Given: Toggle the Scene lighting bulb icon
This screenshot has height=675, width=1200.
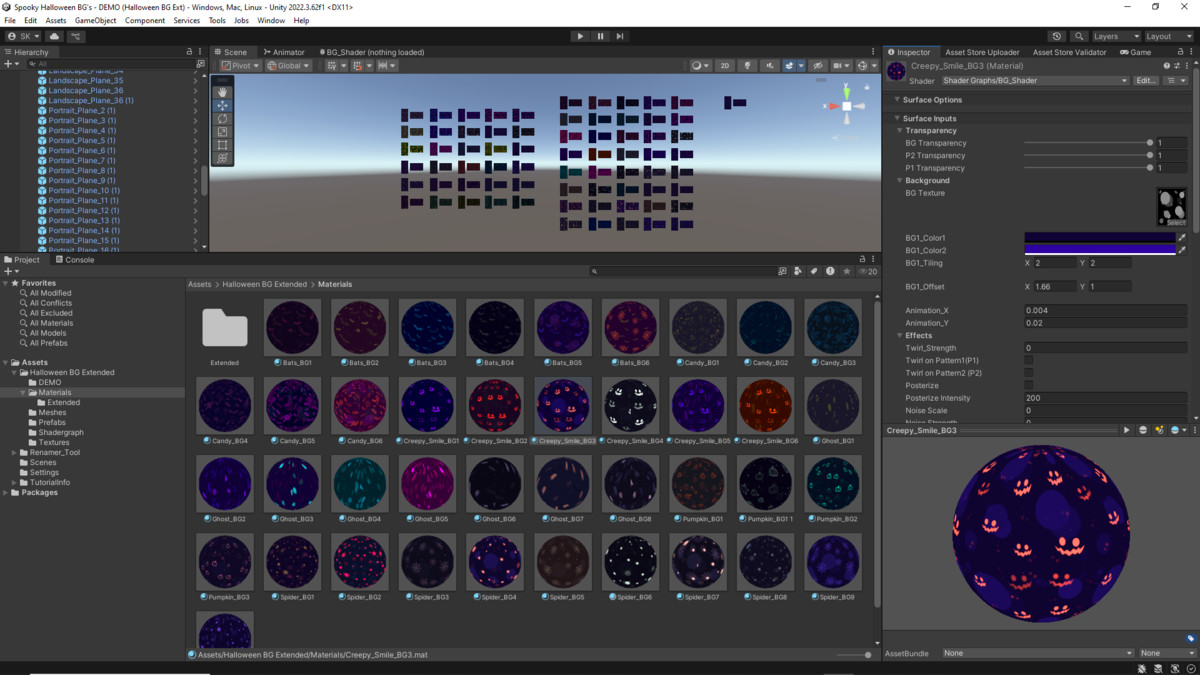Looking at the screenshot, I should point(747,66).
